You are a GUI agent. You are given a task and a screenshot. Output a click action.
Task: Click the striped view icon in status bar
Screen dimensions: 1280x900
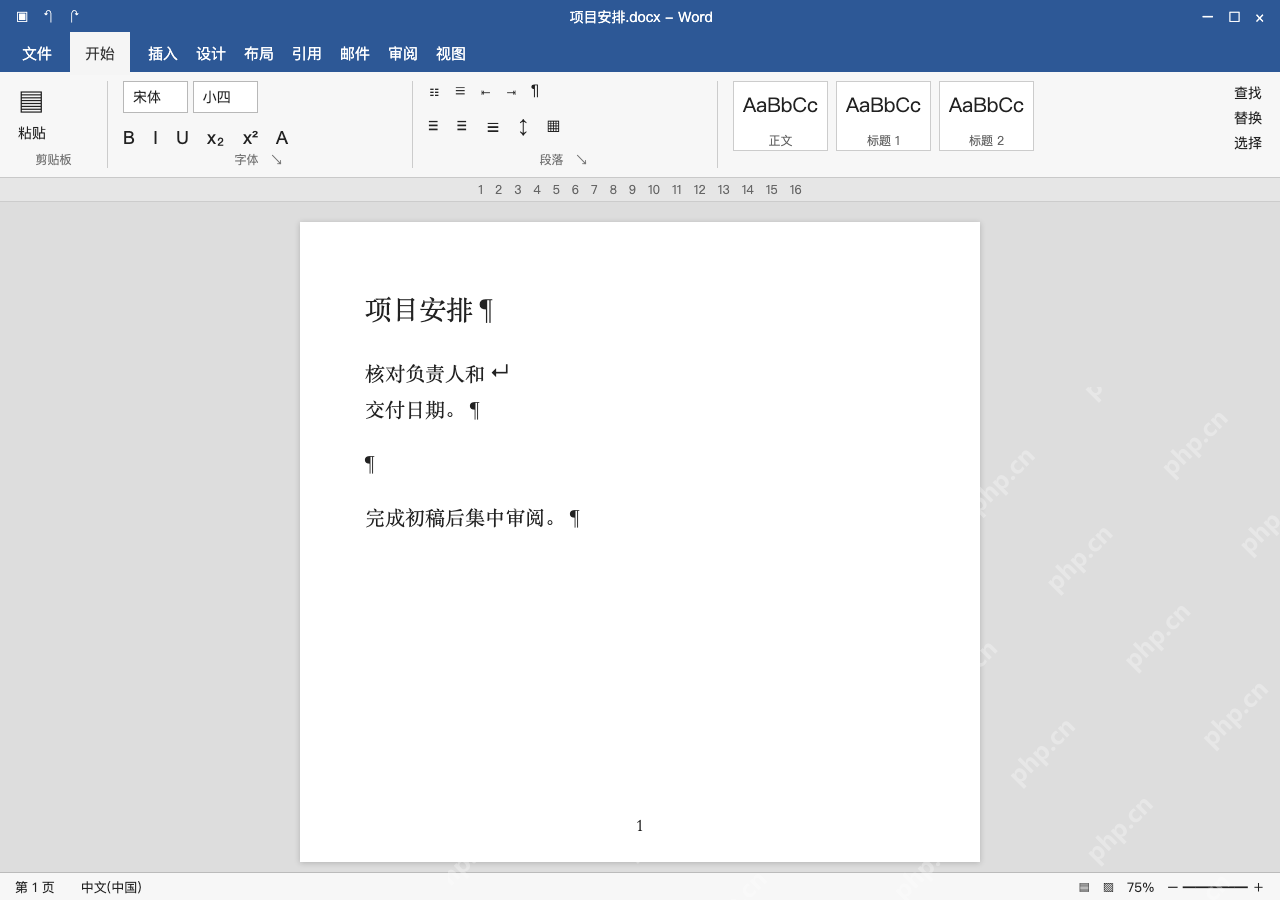pos(1084,887)
